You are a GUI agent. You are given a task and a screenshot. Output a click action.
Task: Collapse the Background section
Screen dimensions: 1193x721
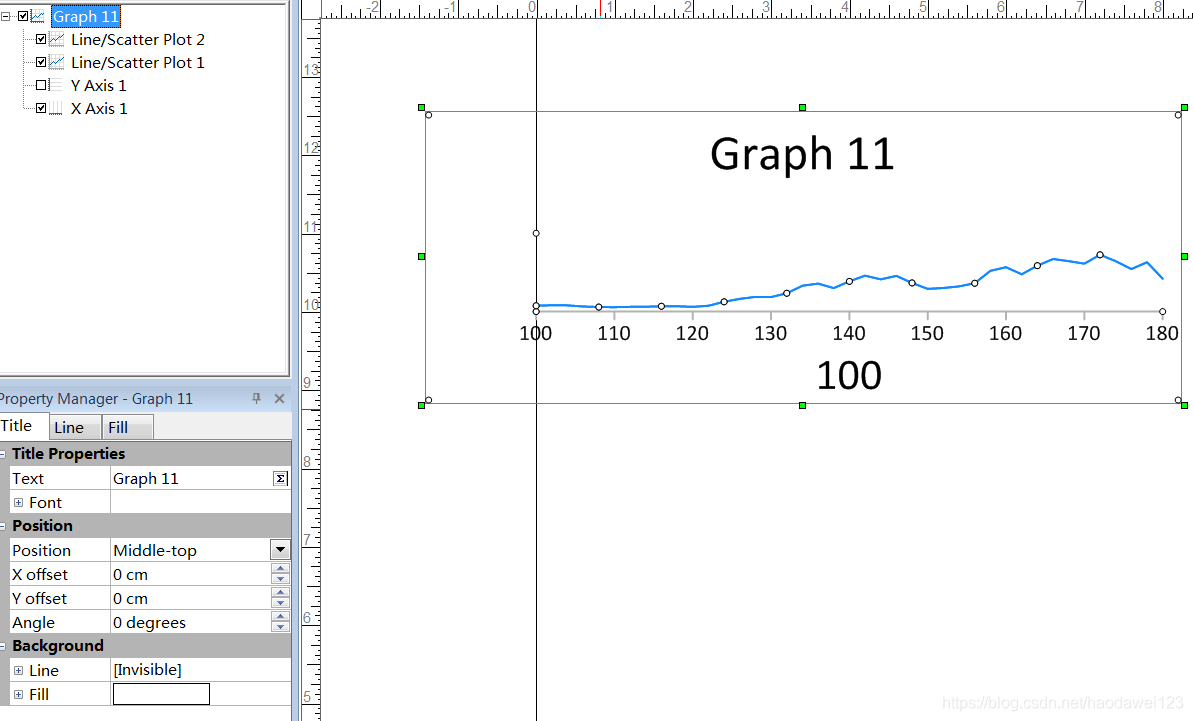[x=3, y=646]
